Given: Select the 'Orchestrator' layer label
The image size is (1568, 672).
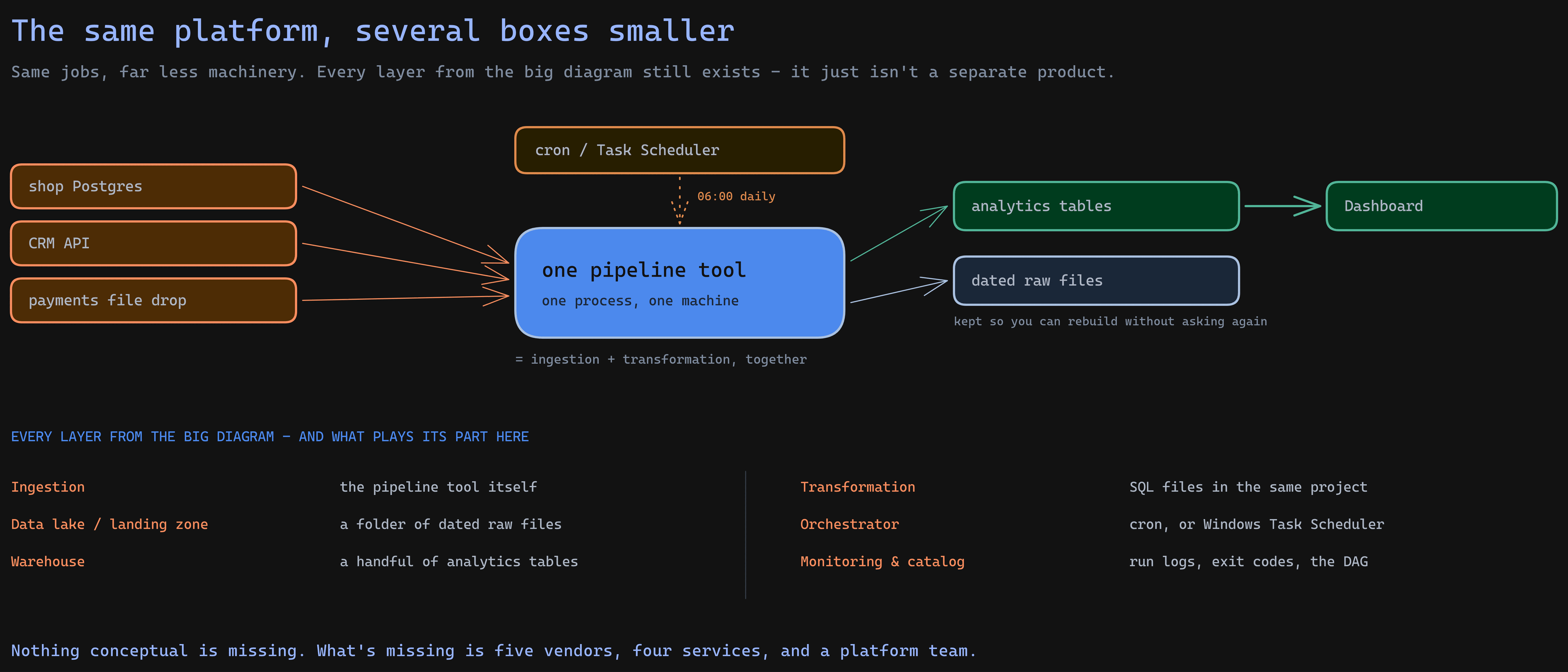Looking at the screenshot, I should [849, 524].
